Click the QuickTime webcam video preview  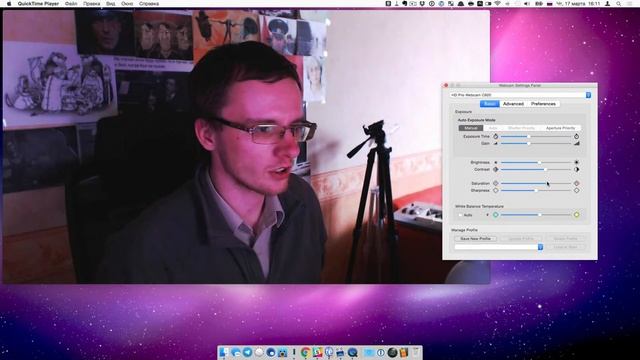tap(246, 146)
